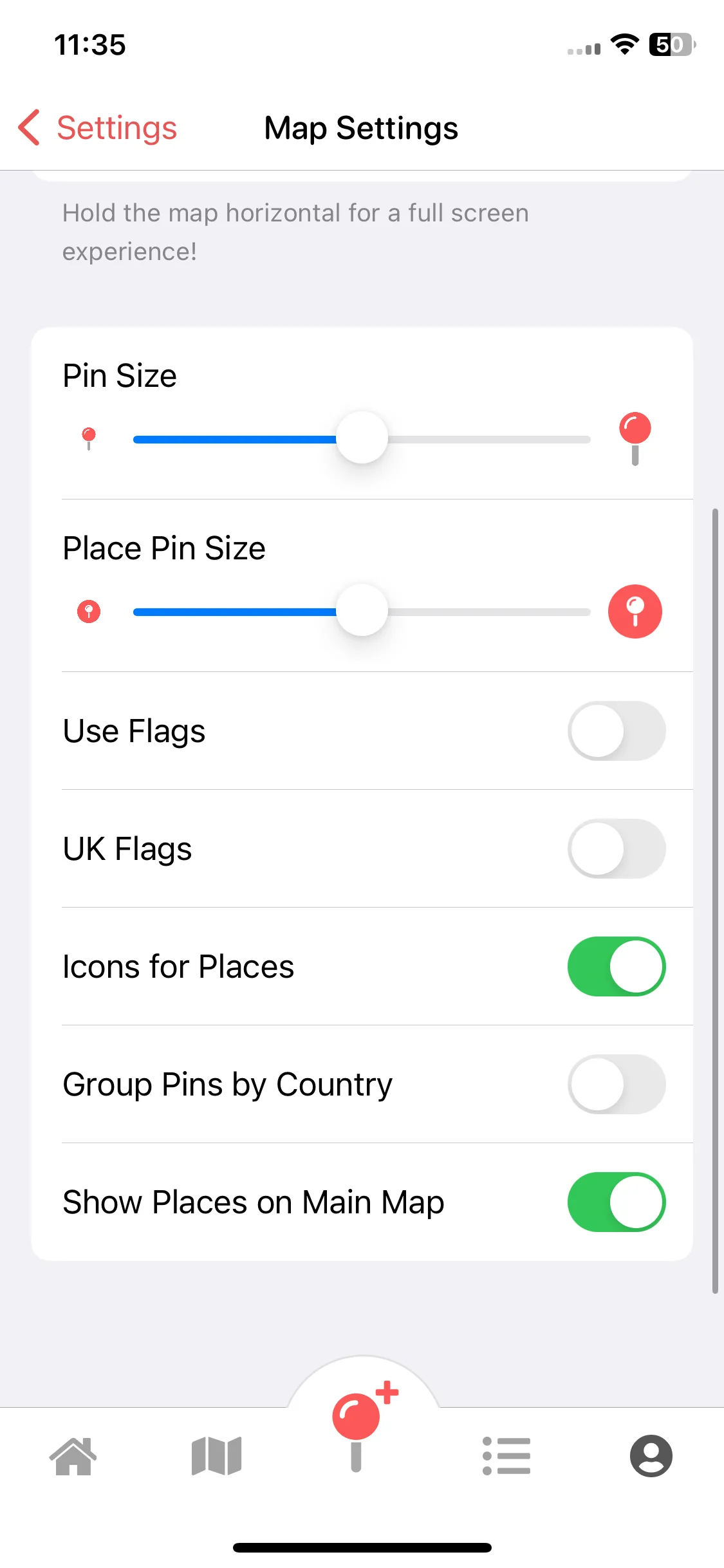Open the Map tab icon
The width and height of the screenshot is (724, 1568).
(x=217, y=1456)
